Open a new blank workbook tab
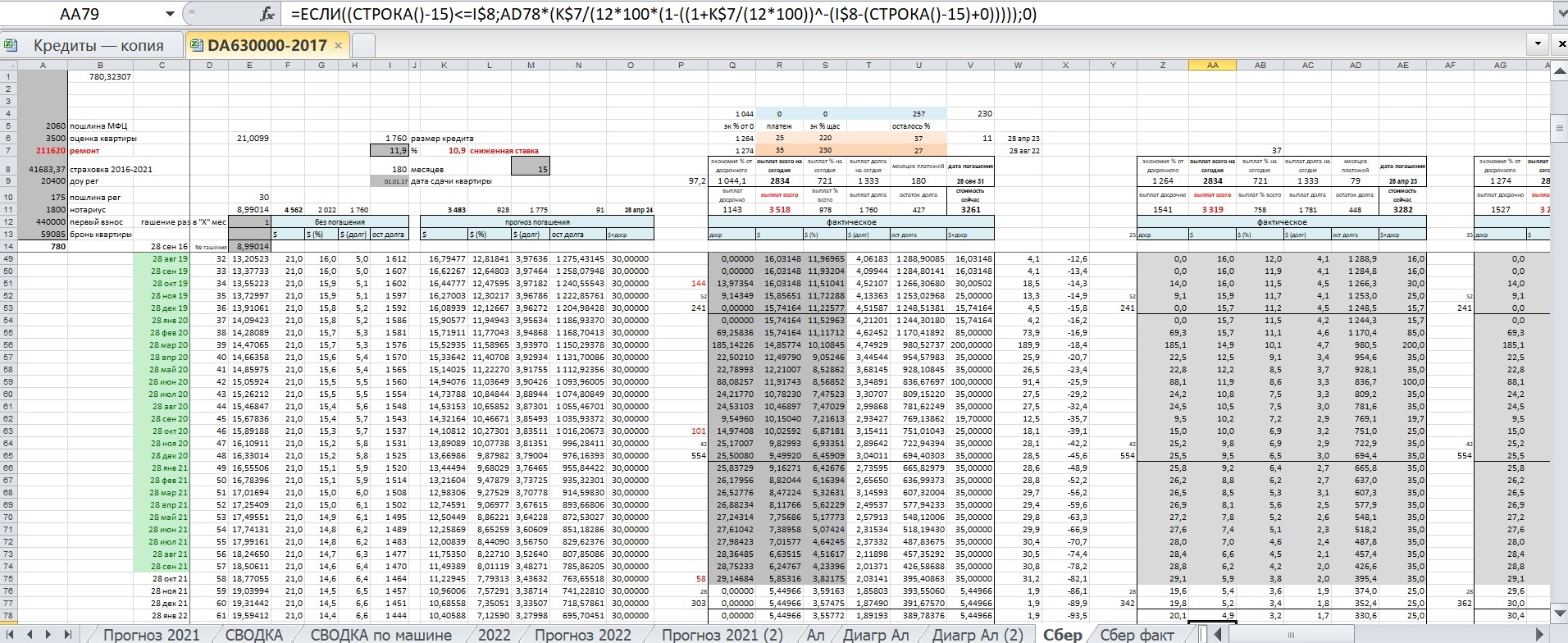 pyautogui.click(x=363, y=45)
